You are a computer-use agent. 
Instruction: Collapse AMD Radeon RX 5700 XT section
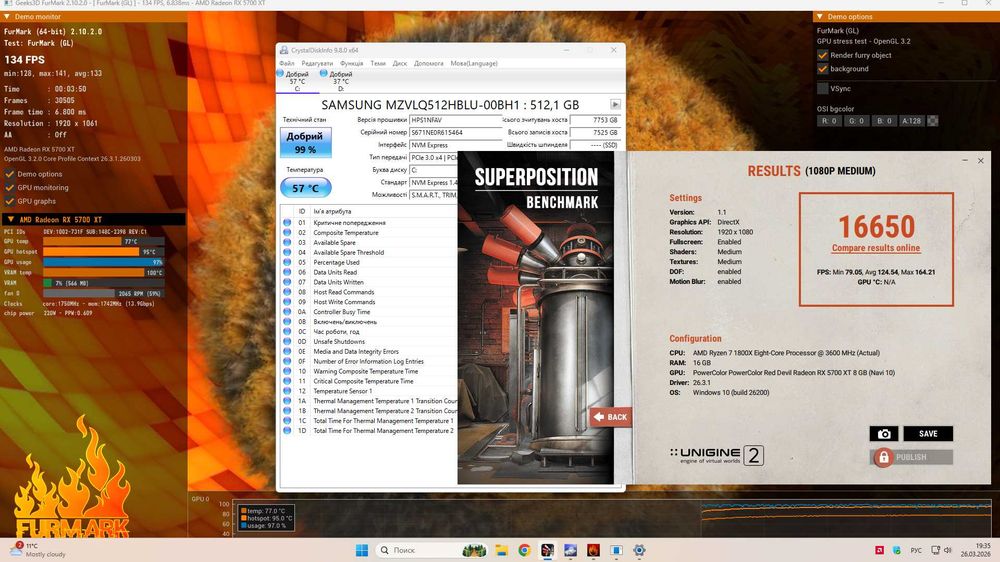[x=10, y=219]
